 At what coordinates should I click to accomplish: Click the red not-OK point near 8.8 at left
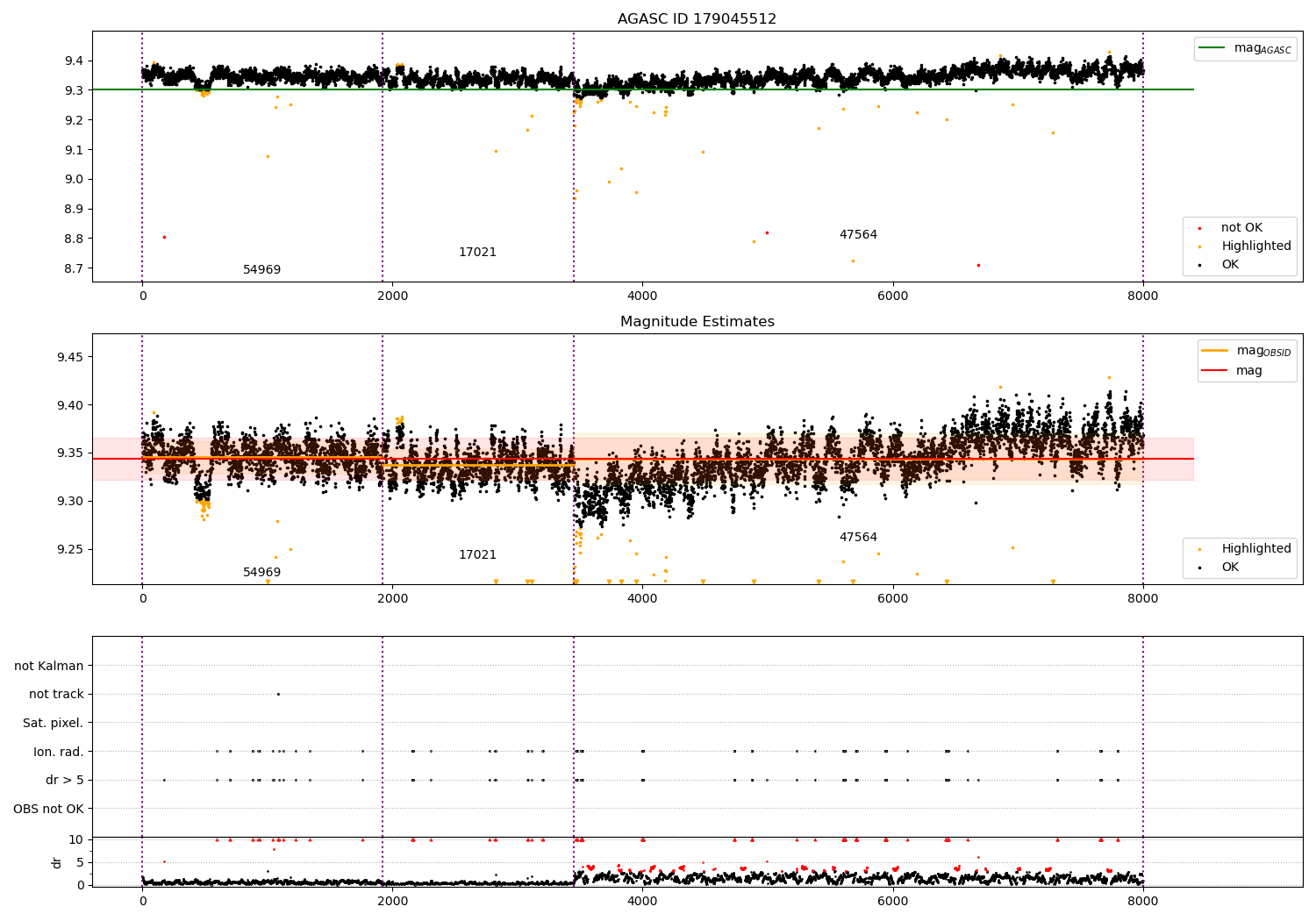tap(164, 237)
